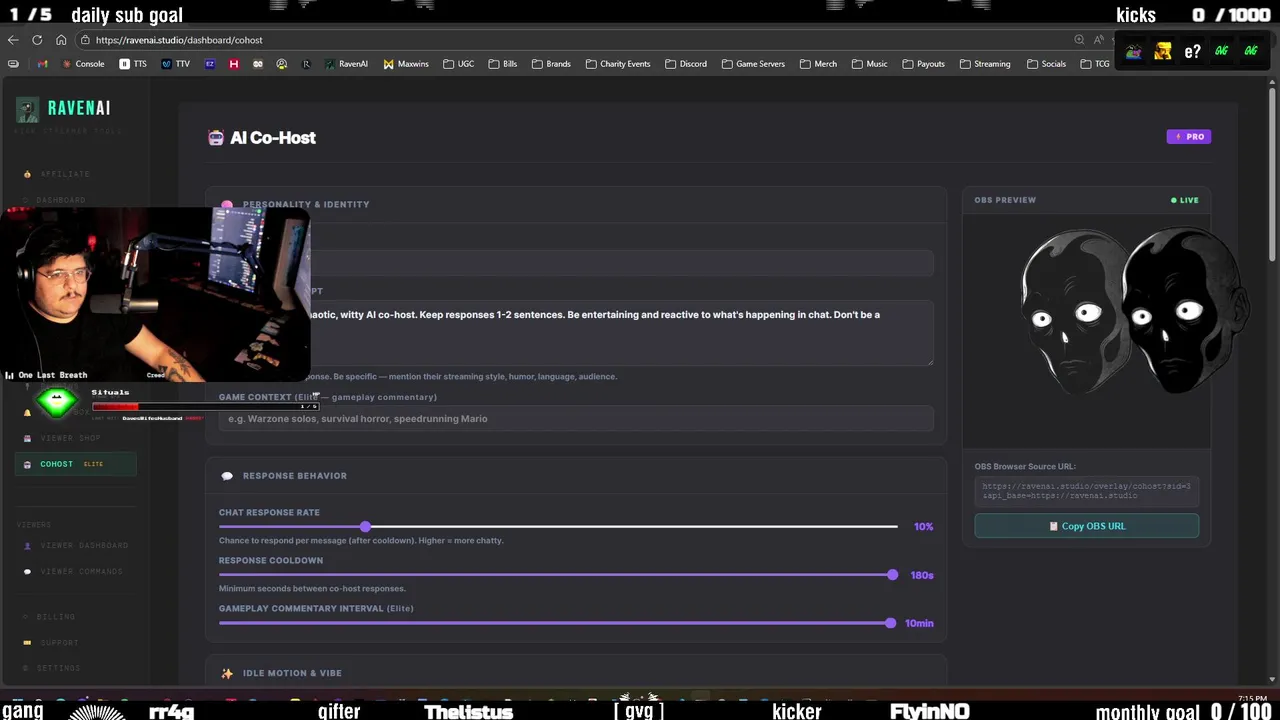Expand the Bills bookmark folder
1280x720 pixels.
coord(503,64)
